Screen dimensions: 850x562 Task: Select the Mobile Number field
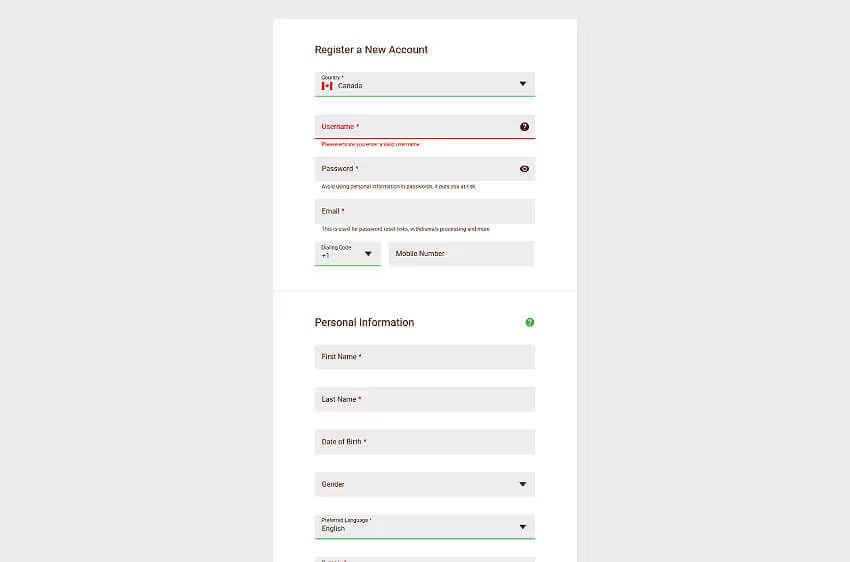click(461, 254)
